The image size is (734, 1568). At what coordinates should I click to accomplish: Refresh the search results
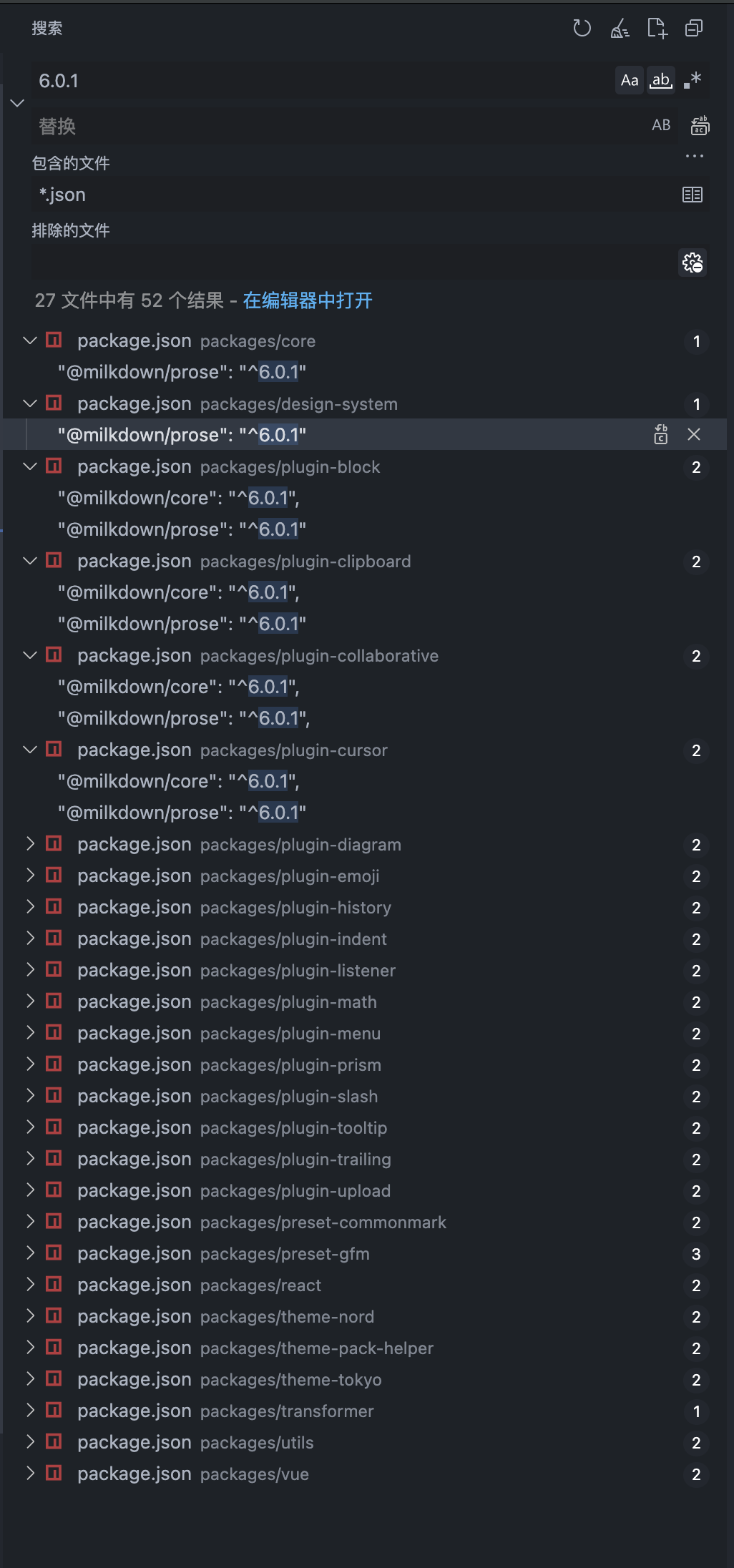[582, 29]
